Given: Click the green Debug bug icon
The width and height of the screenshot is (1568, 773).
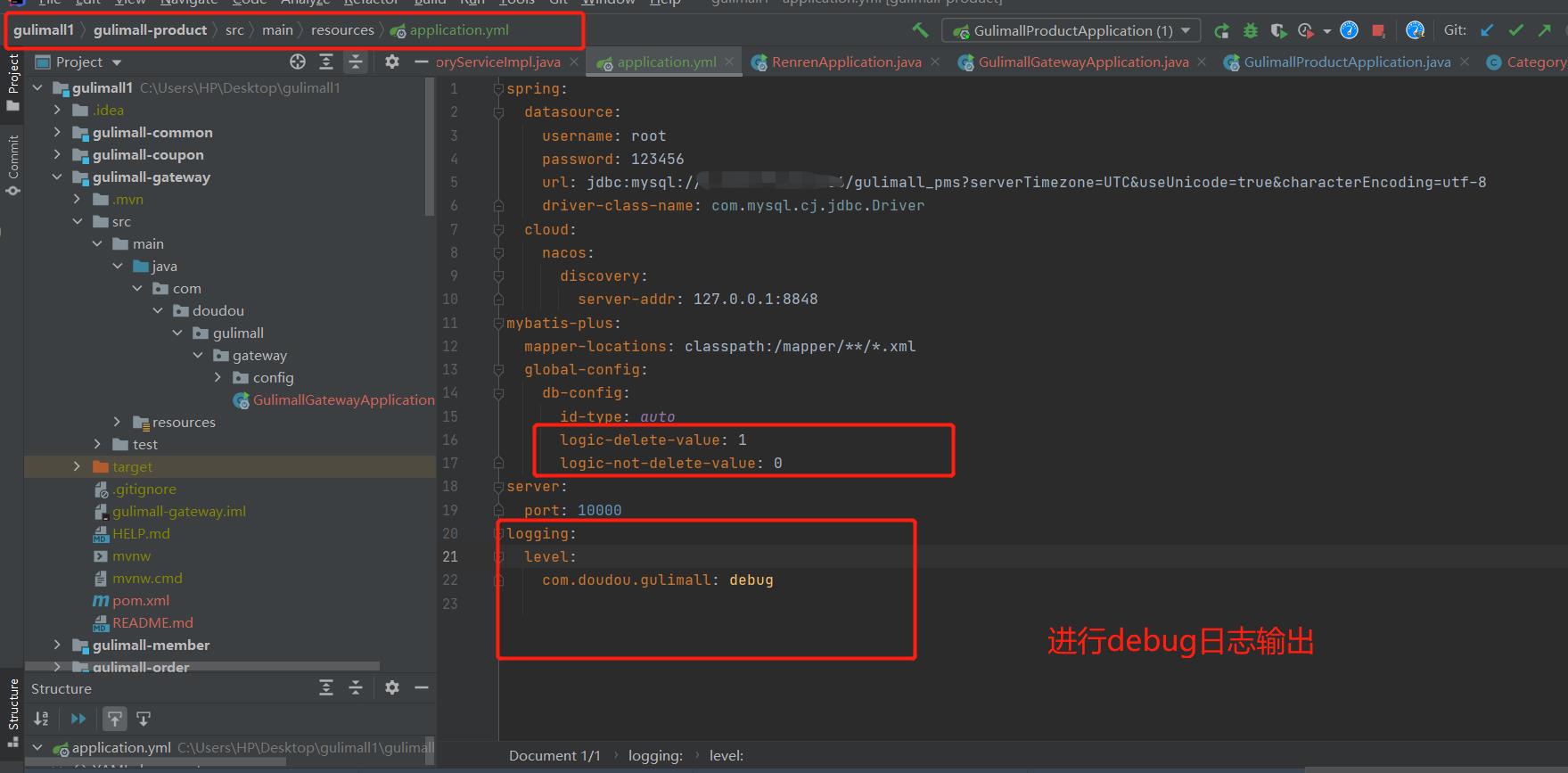Looking at the screenshot, I should coord(1251,31).
